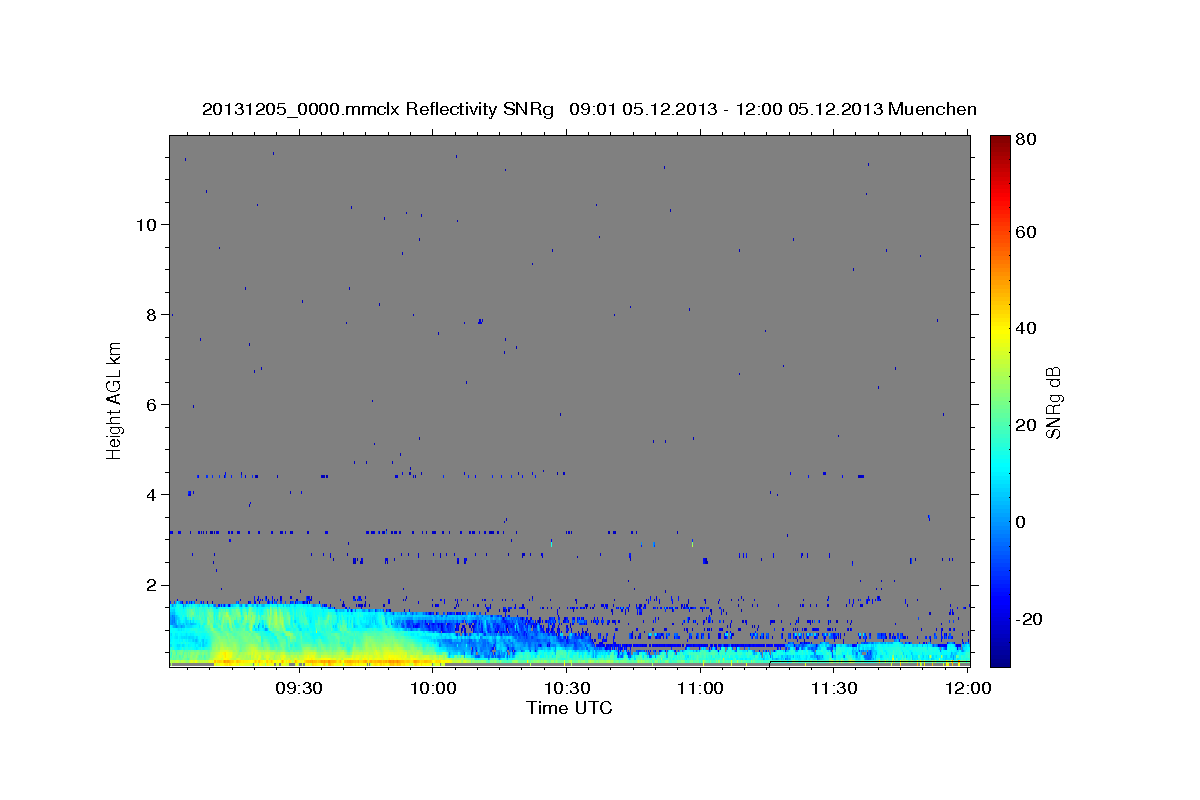Viewport: 1200px width, 800px height.
Task: Click the 12:00 time tick label
Action: tap(968, 688)
